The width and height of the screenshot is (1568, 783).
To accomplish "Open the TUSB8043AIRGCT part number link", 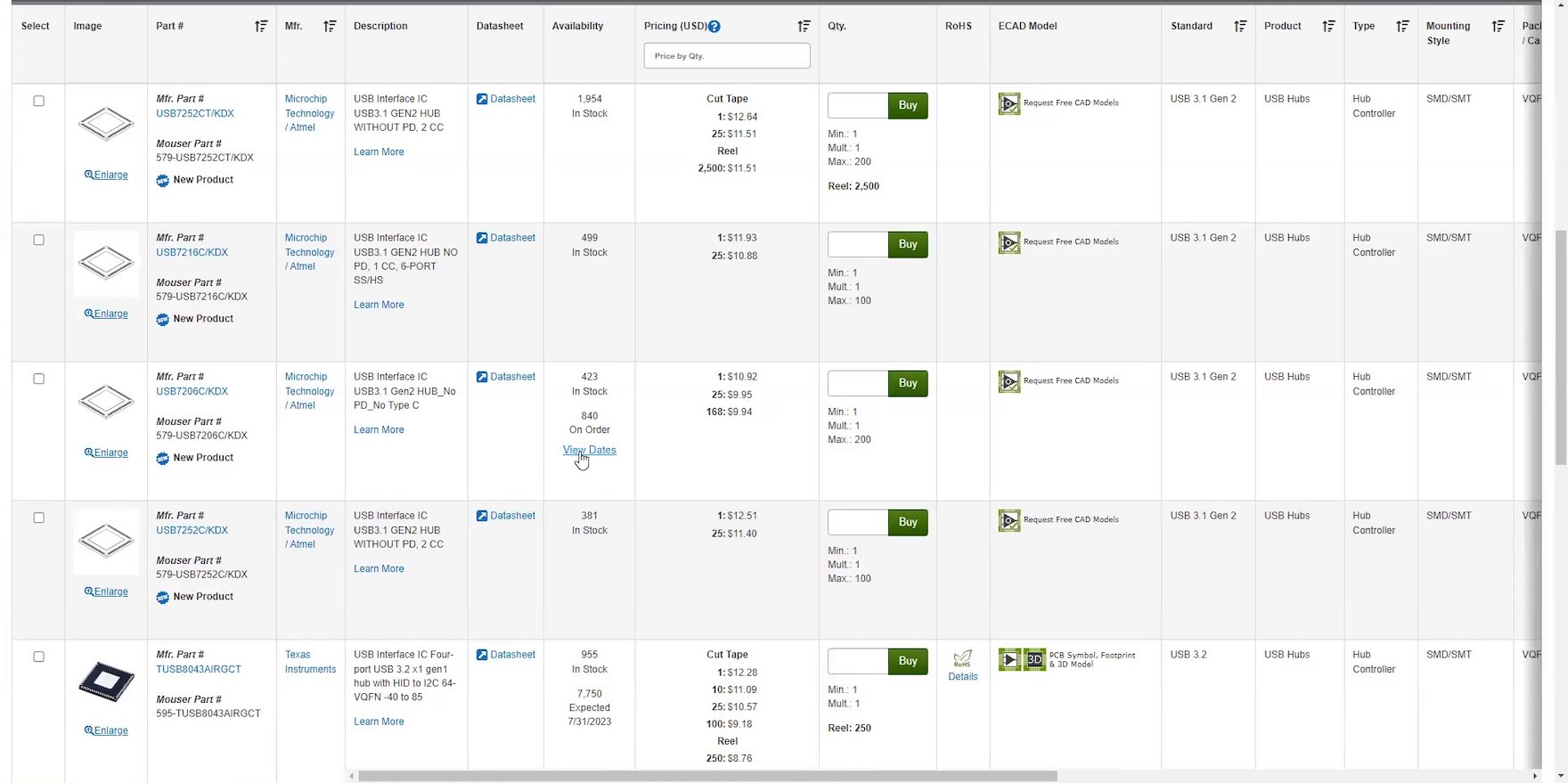I will 199,669.
